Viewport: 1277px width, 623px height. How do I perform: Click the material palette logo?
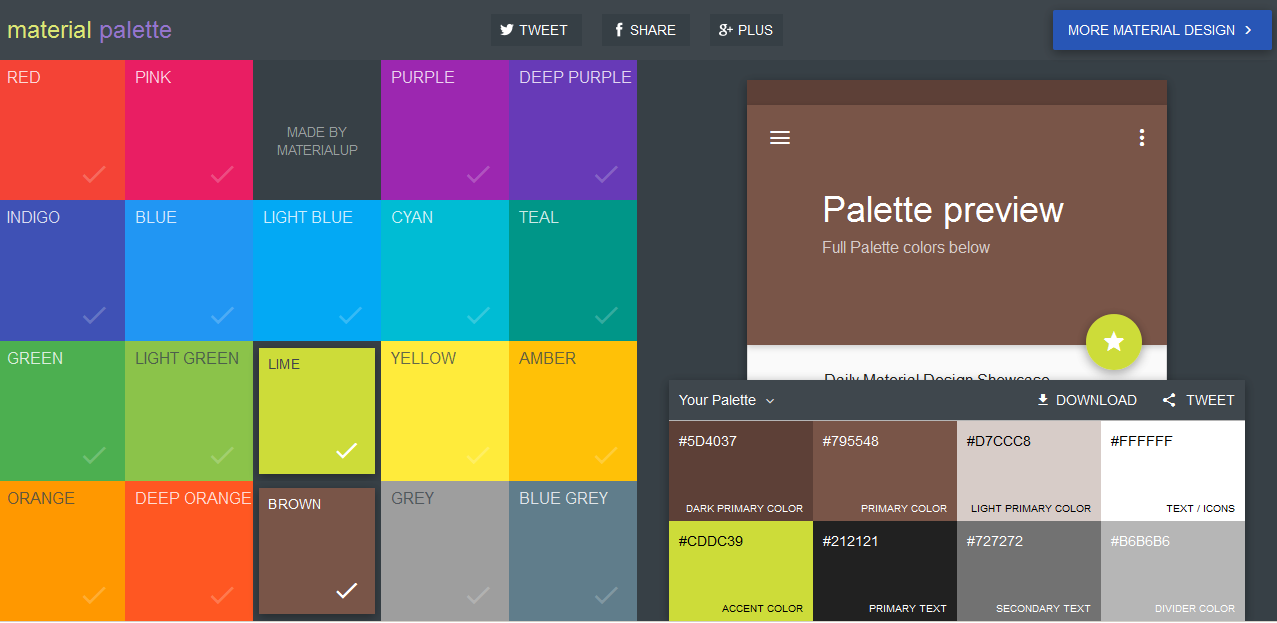click(x=89, y=30)
